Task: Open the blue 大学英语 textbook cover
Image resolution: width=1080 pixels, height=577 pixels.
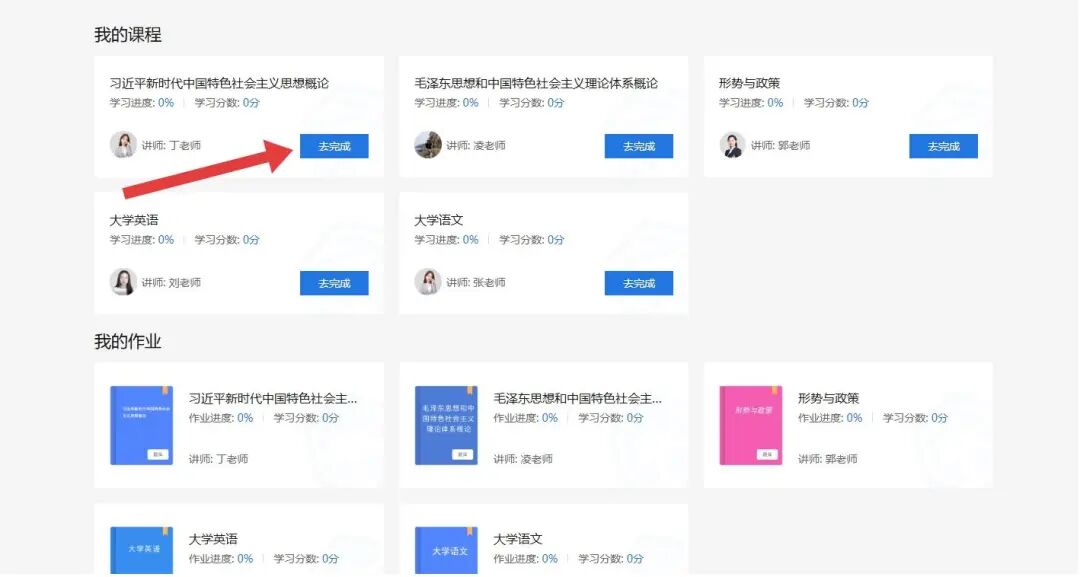Action: tap(140, 547)
